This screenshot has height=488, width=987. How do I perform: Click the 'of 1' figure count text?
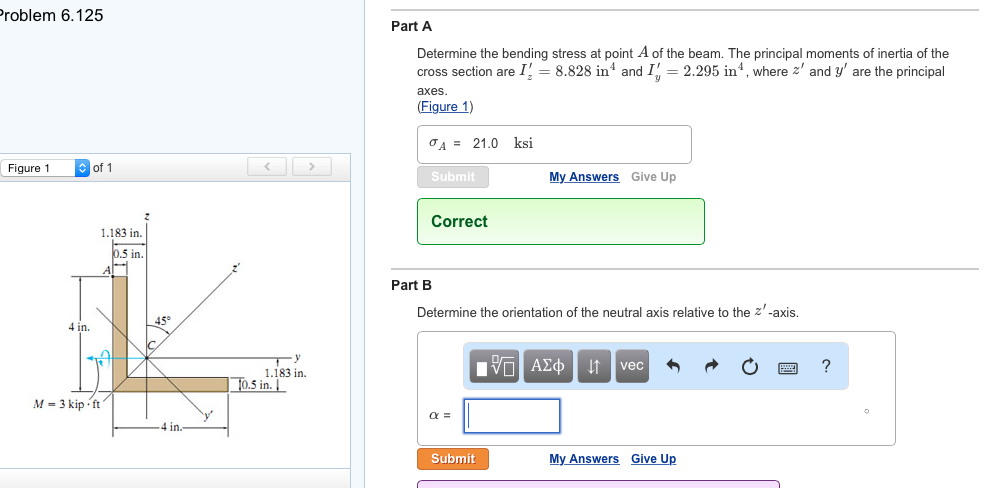click(103, 167)
